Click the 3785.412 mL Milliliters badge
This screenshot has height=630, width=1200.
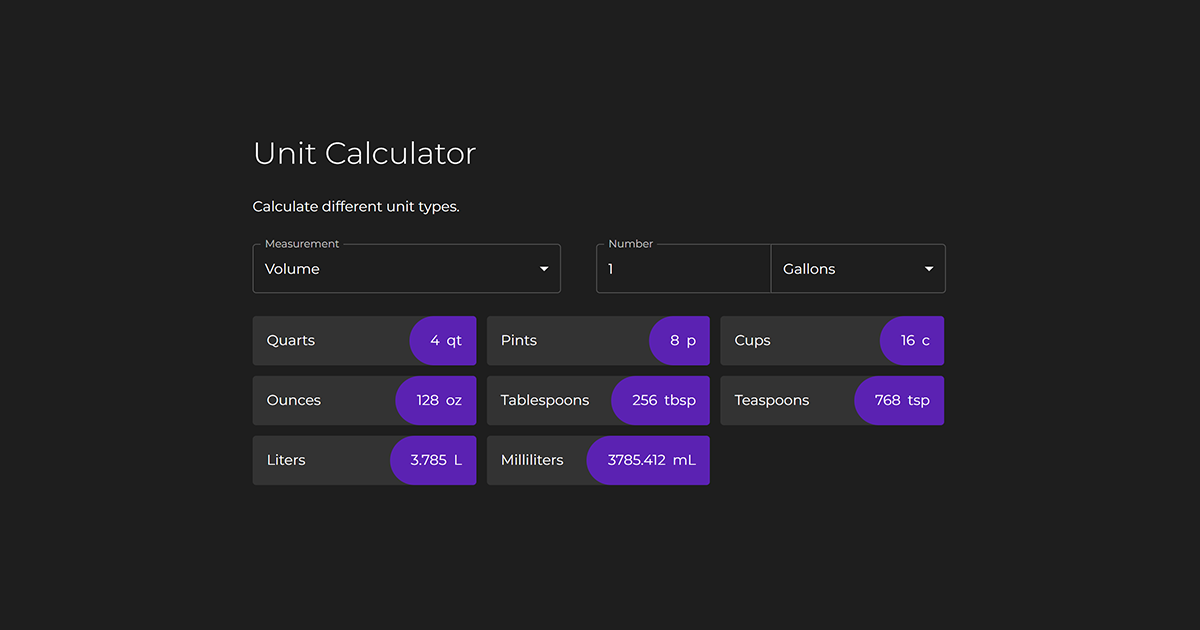pos(647,460)
